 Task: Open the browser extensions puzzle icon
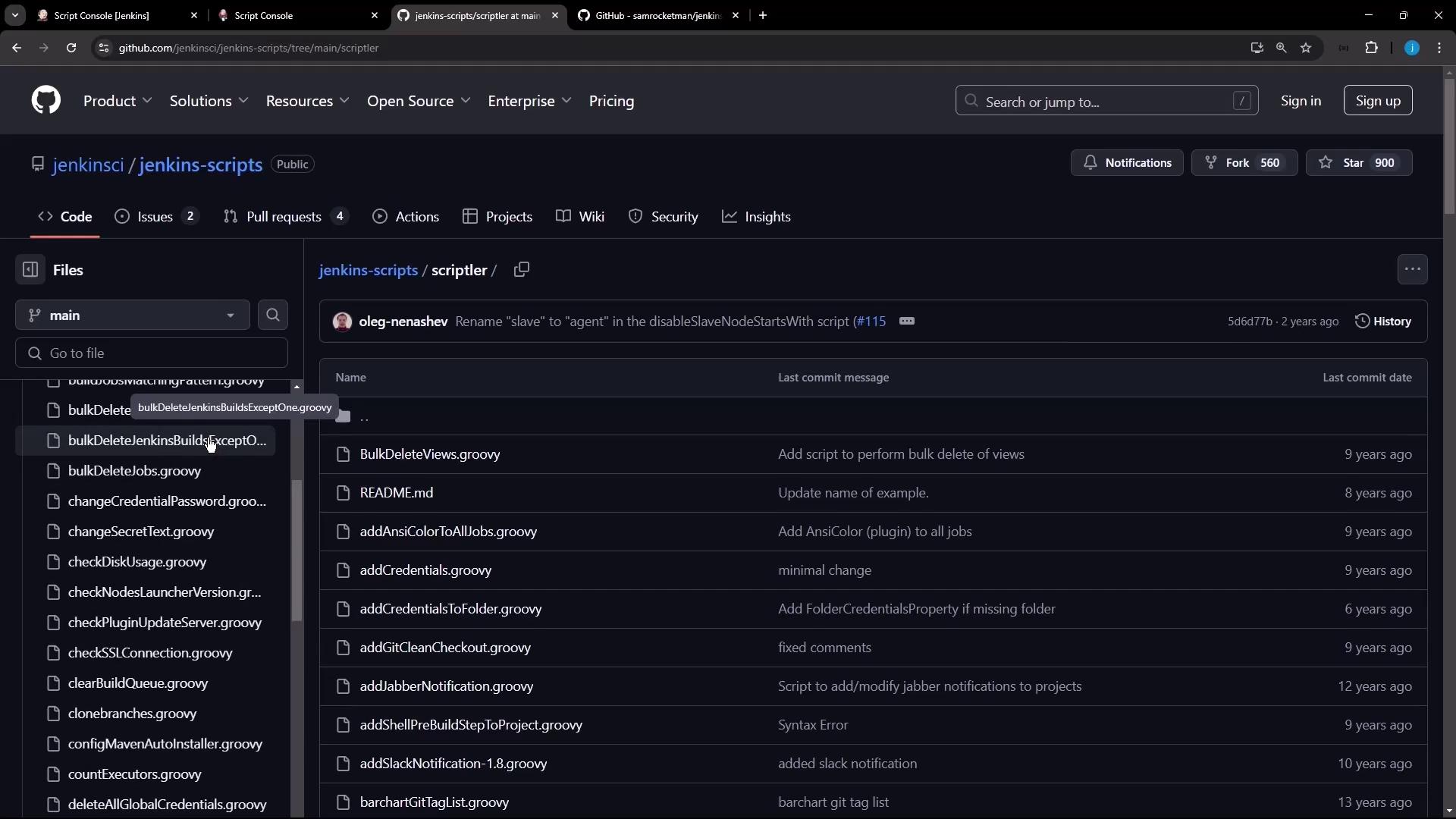(x=1372, y=48)
